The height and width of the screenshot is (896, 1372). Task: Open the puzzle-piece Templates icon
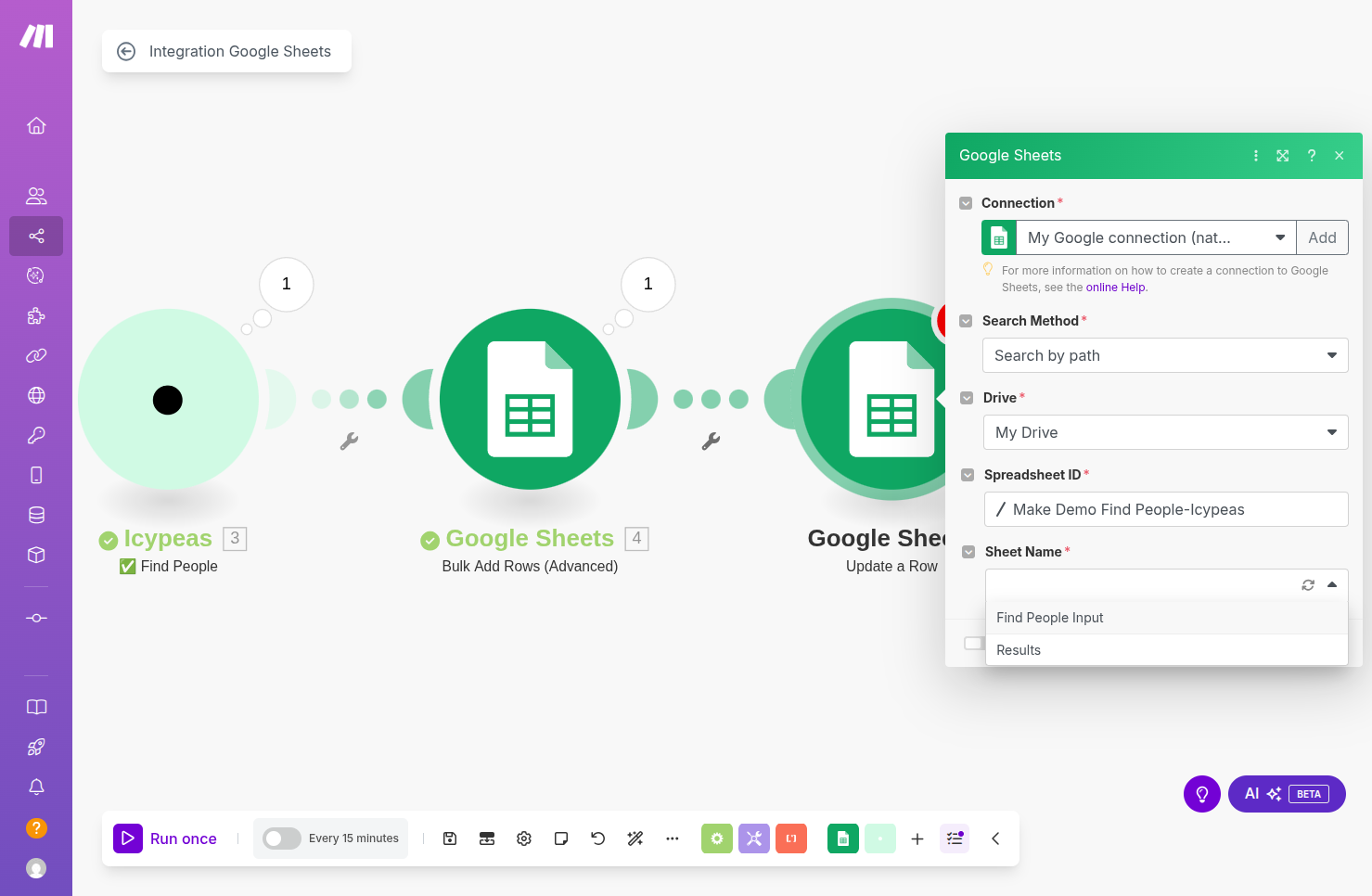coord(36,315)
